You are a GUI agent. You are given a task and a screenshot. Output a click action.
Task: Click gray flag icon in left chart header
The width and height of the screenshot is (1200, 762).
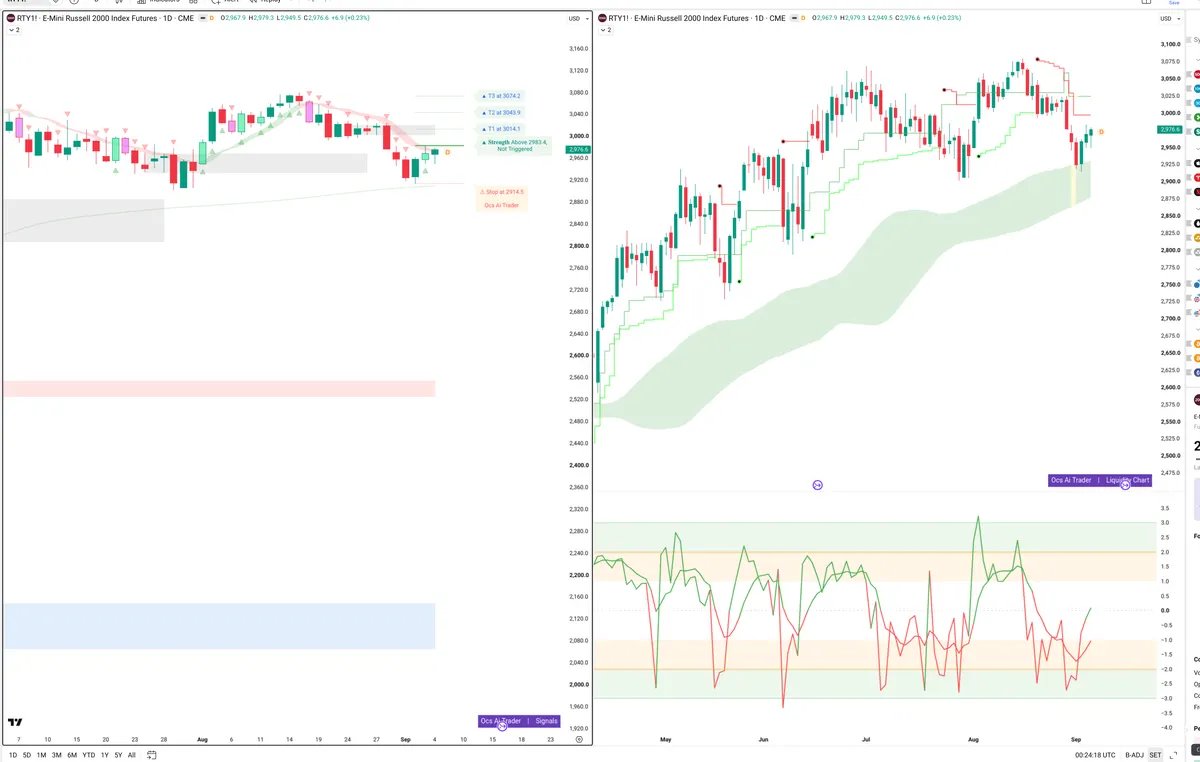point(204,18)
